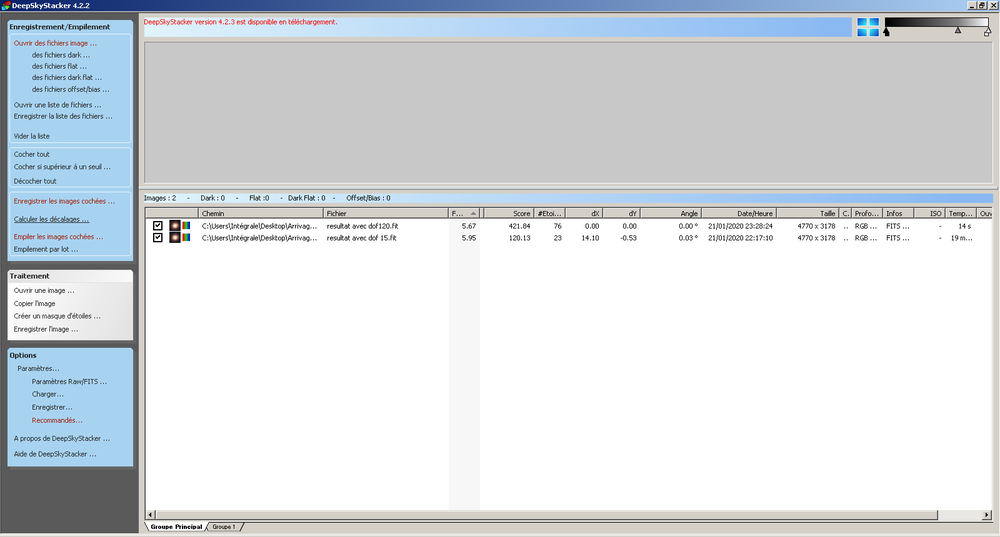Select score cell 421.84
Viewport: 1000px width, 537px height.
[x=519, y=226]
